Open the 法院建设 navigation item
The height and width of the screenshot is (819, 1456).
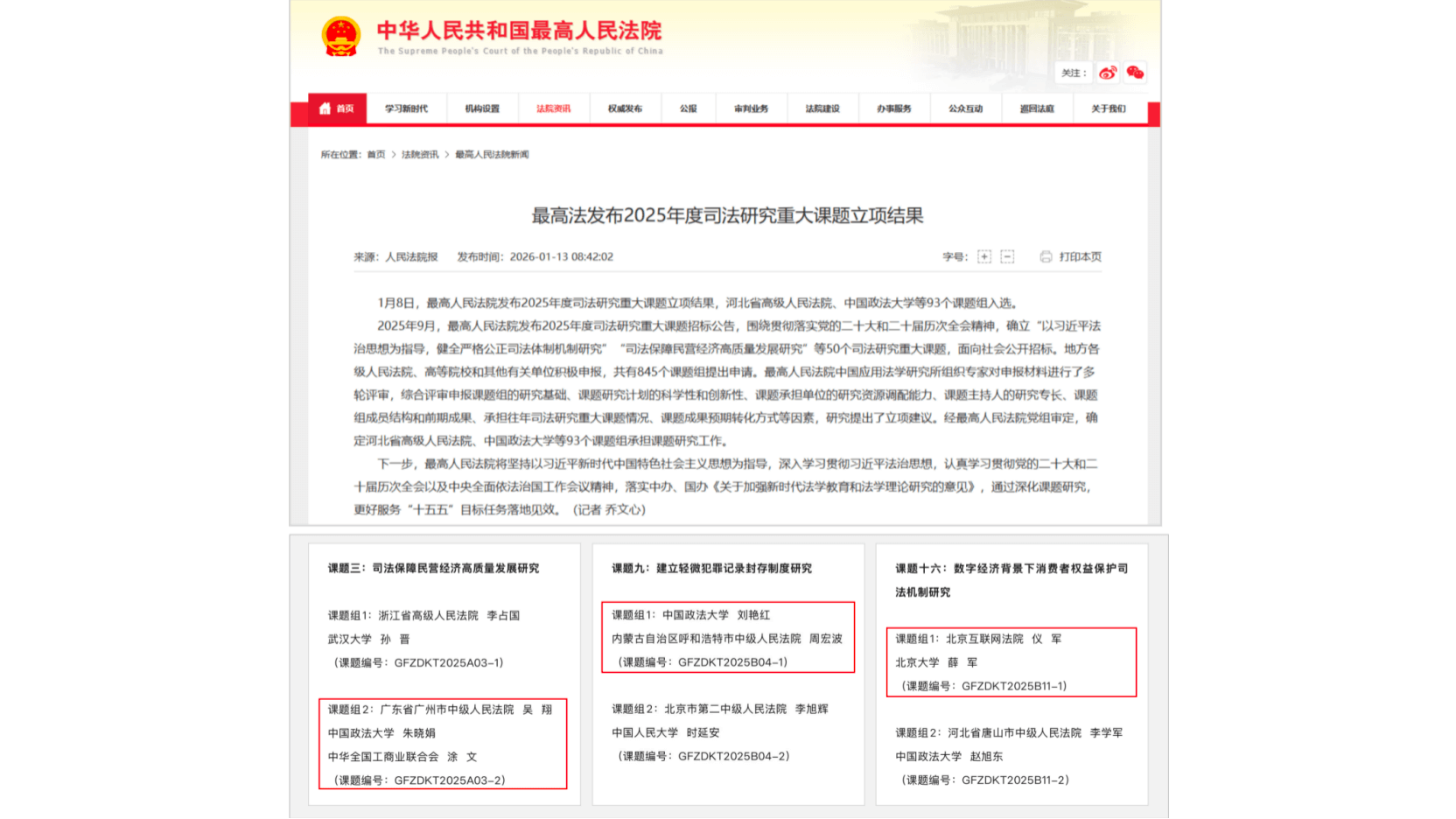(x=822, y=108)
